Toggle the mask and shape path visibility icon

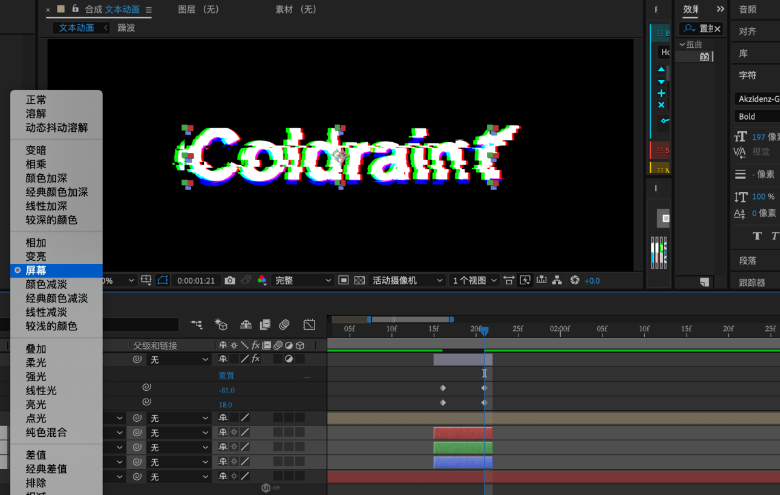163,281
